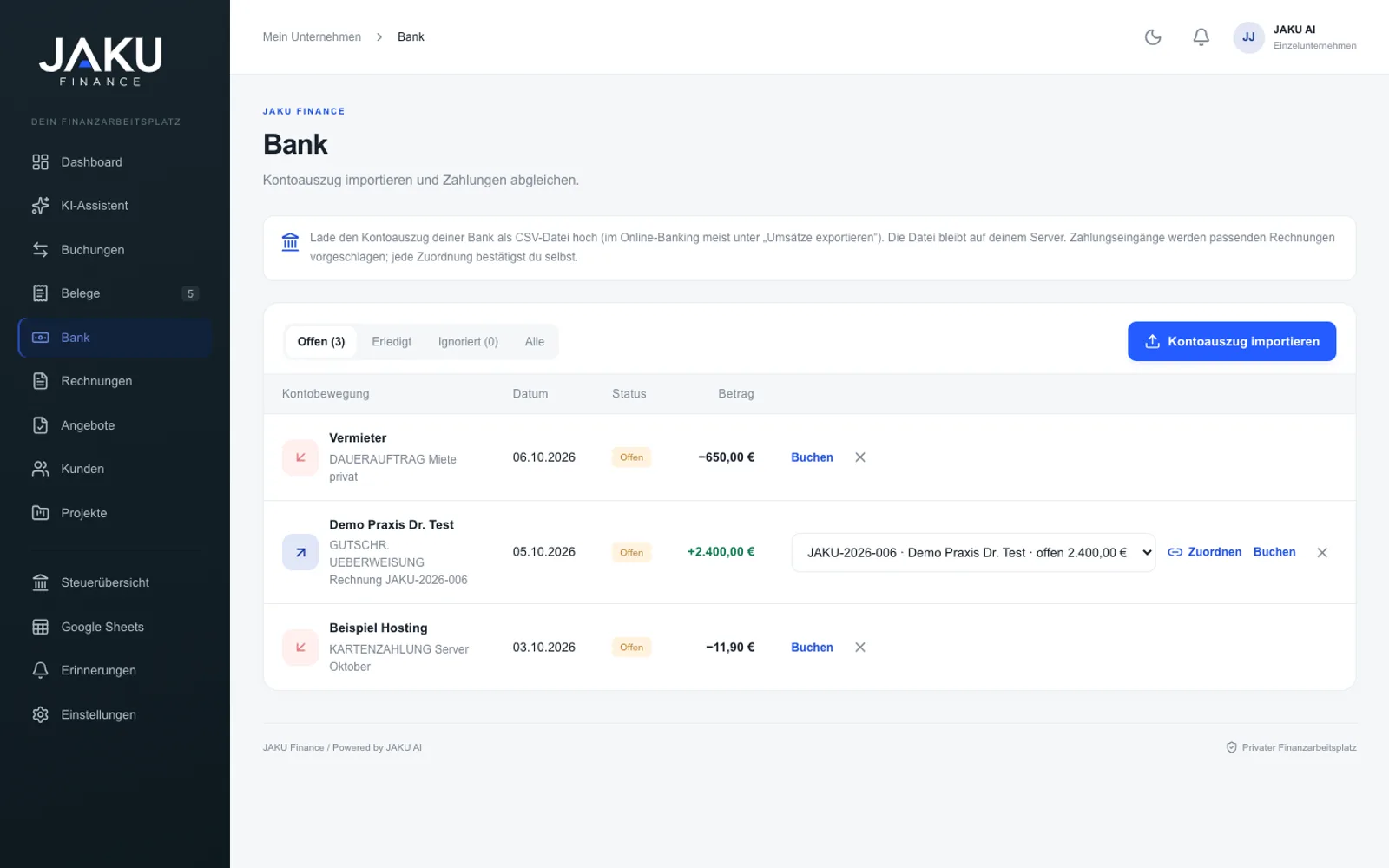Viewport: 1389px width, 868px height.
Task: Toggle dark mode with the moon icon
Action: (1153, 36)
